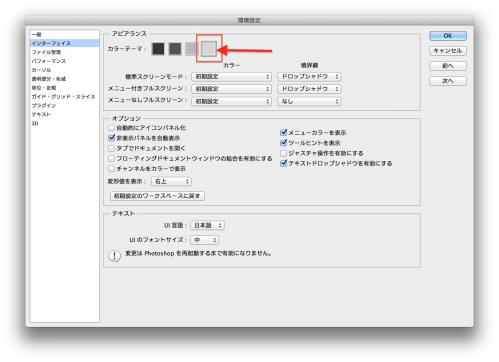Open 標準スクリーンモード border dropdown
Image resolution: width=499 pixels, height=362 pixels.
point(310,77)
